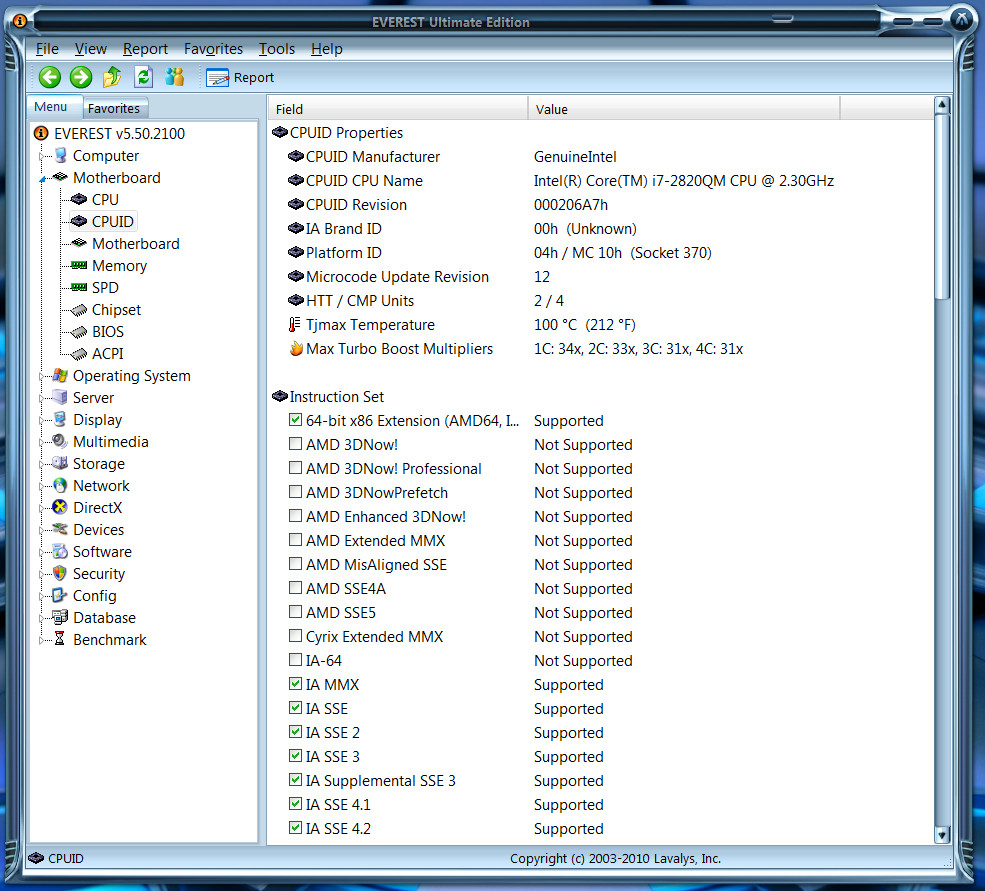Expand the Storage tree node
The width and height of the screenshot is (985, 891).
tap(42, 464)
